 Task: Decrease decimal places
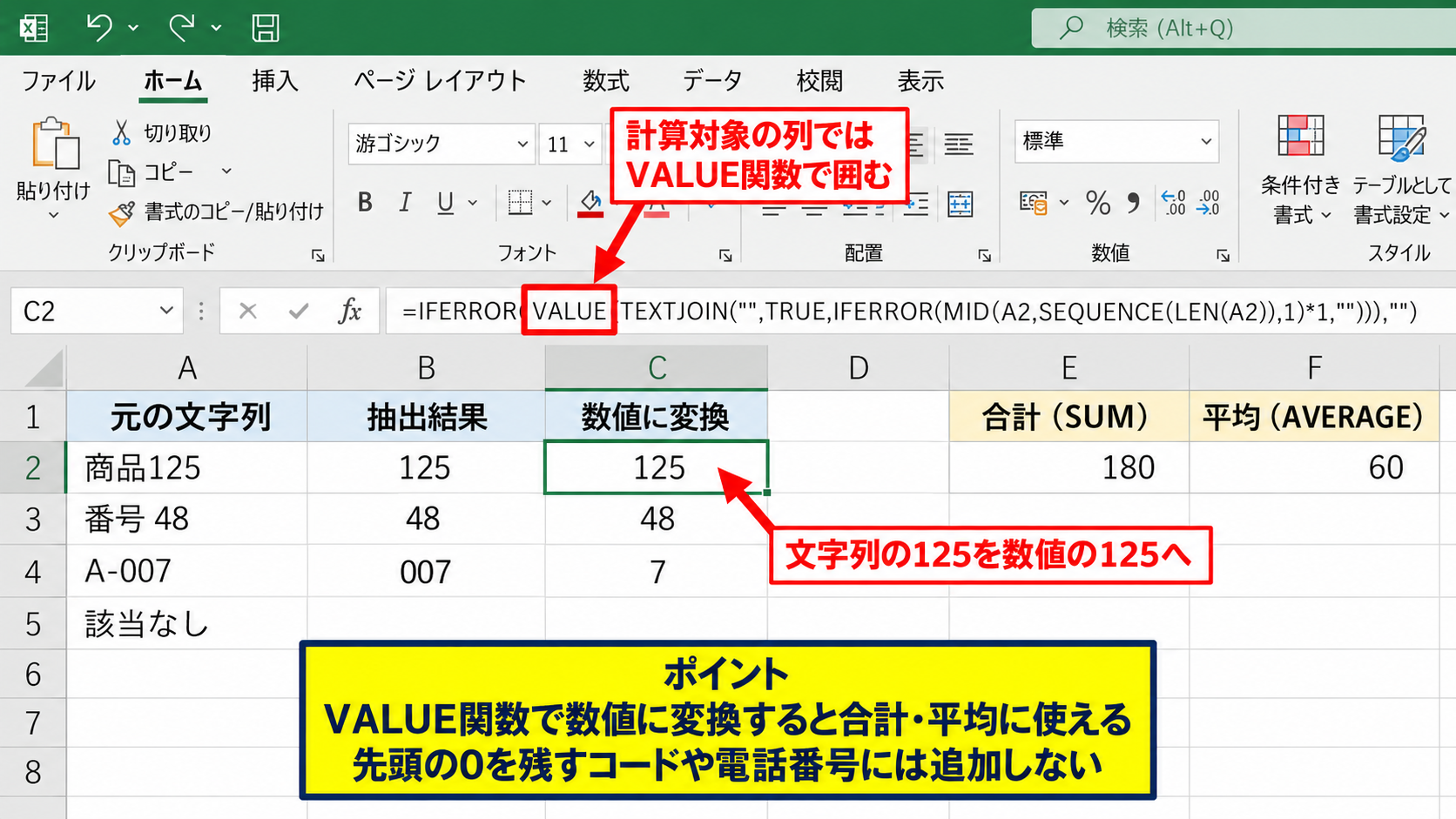[x=1208, y=203]
